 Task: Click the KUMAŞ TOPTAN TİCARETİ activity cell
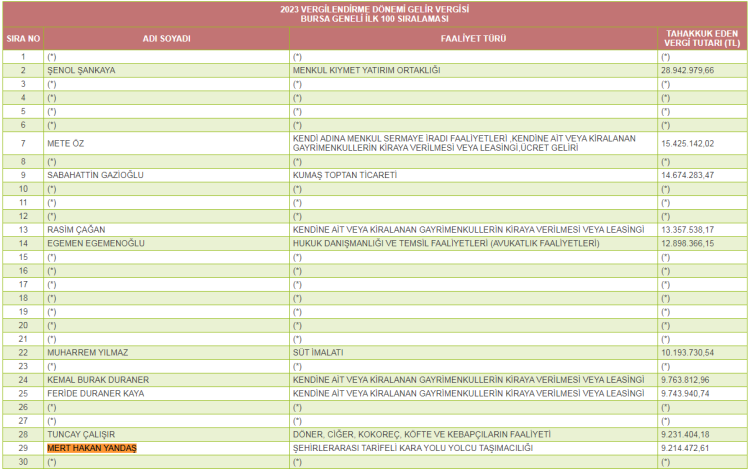click(x=345, y=175)
